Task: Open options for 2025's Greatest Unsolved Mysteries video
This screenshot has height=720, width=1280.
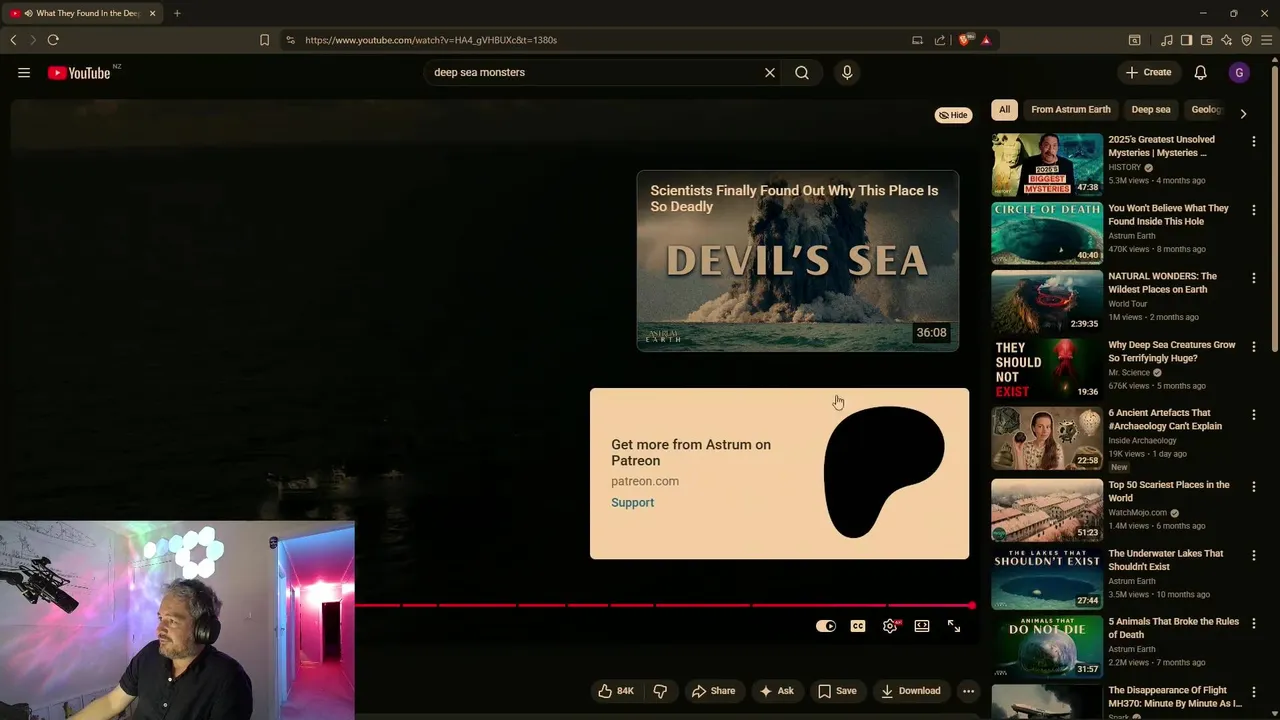Action: [x=1254, y=142]
